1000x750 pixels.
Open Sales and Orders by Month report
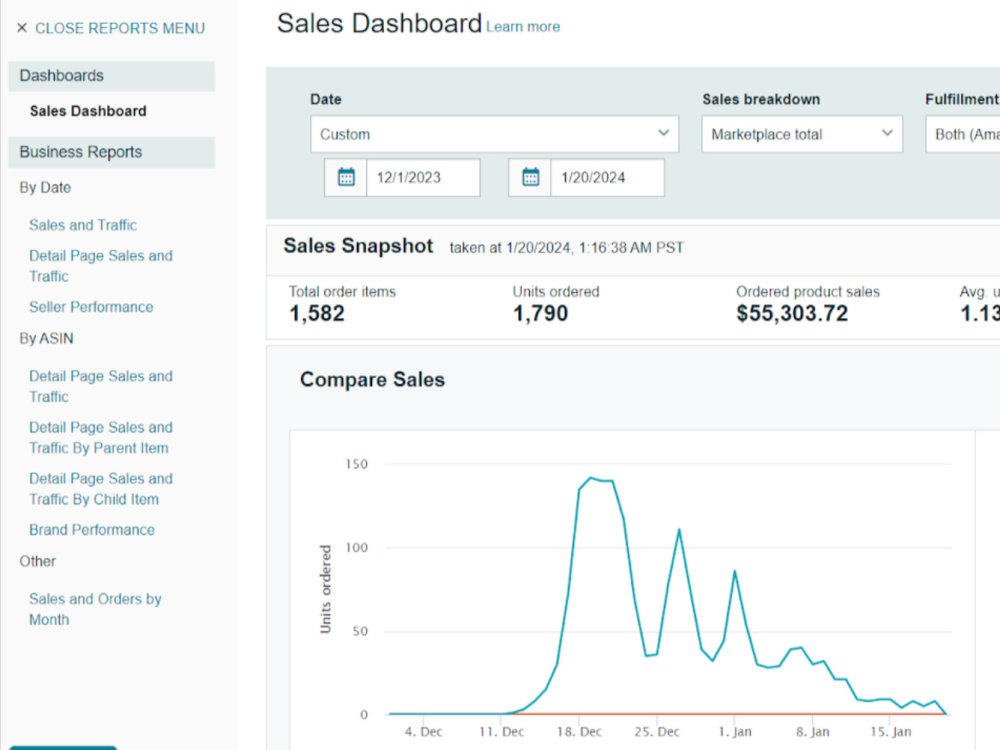(x=95, y=609)
